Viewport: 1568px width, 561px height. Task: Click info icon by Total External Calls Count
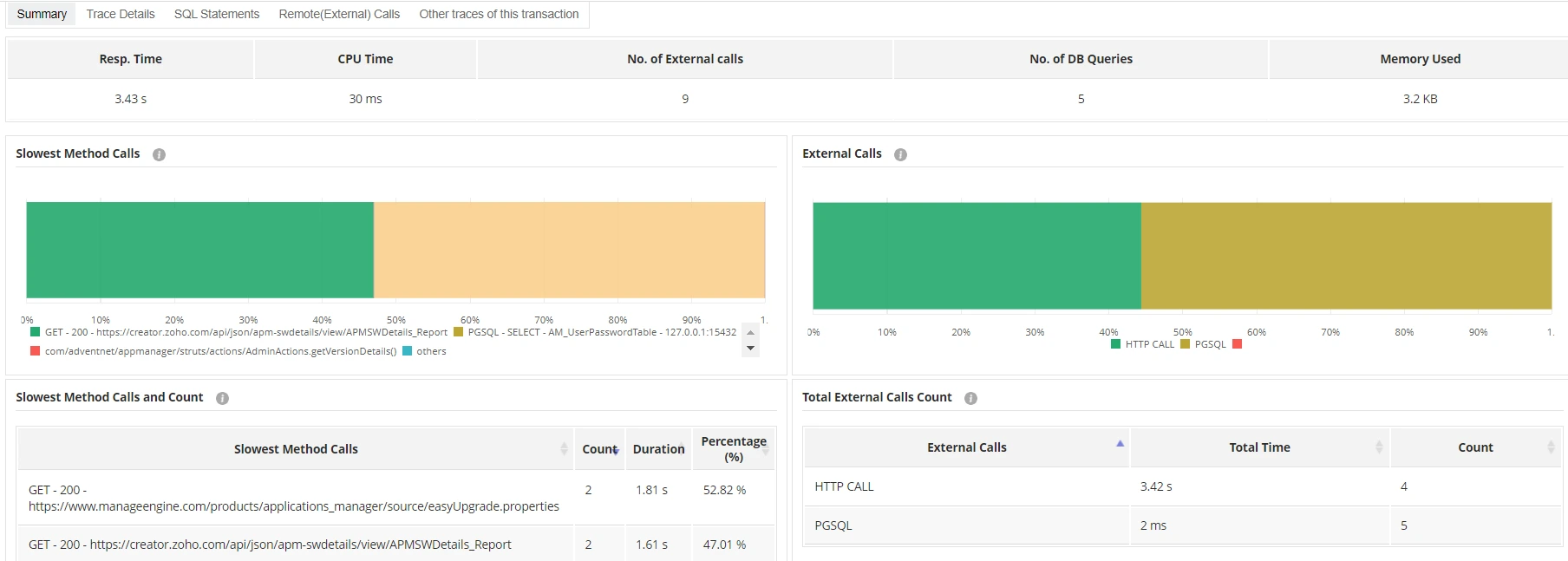point(970,398)
